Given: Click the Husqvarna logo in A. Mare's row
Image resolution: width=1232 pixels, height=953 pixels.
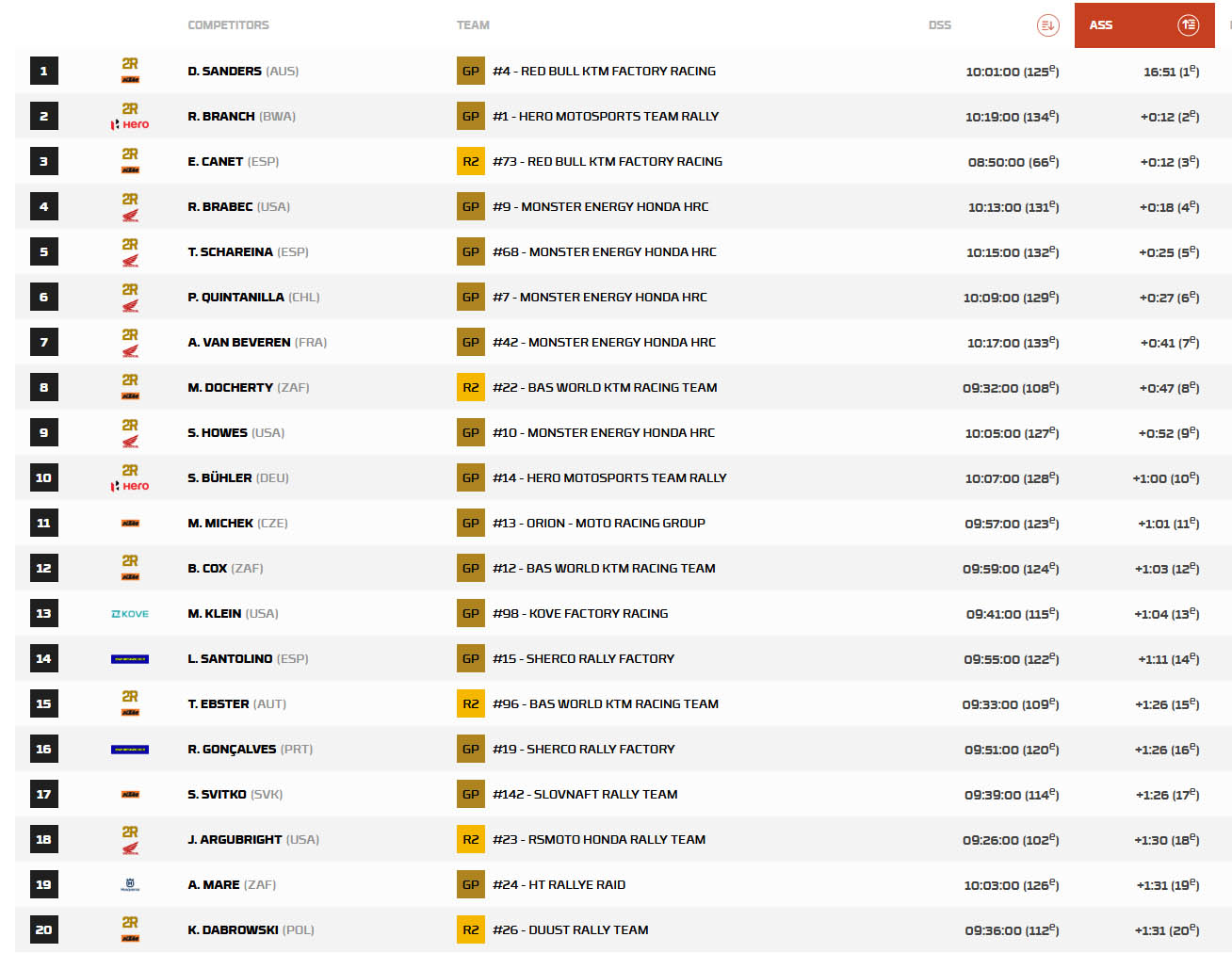Looking at the screenshot, I should (130, 885).
